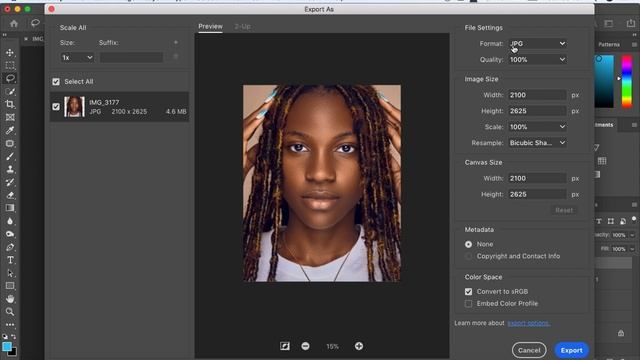Select the Brush tool
This screenshot has height=360, width=640.
pyautogui.click(x=10, y=156)
